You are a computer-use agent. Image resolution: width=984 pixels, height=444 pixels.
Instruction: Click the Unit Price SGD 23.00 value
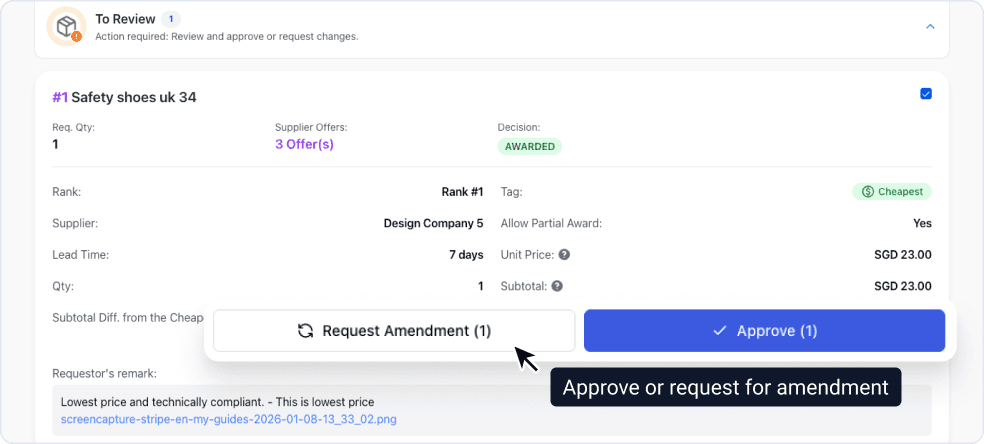[x=902, y=255]
